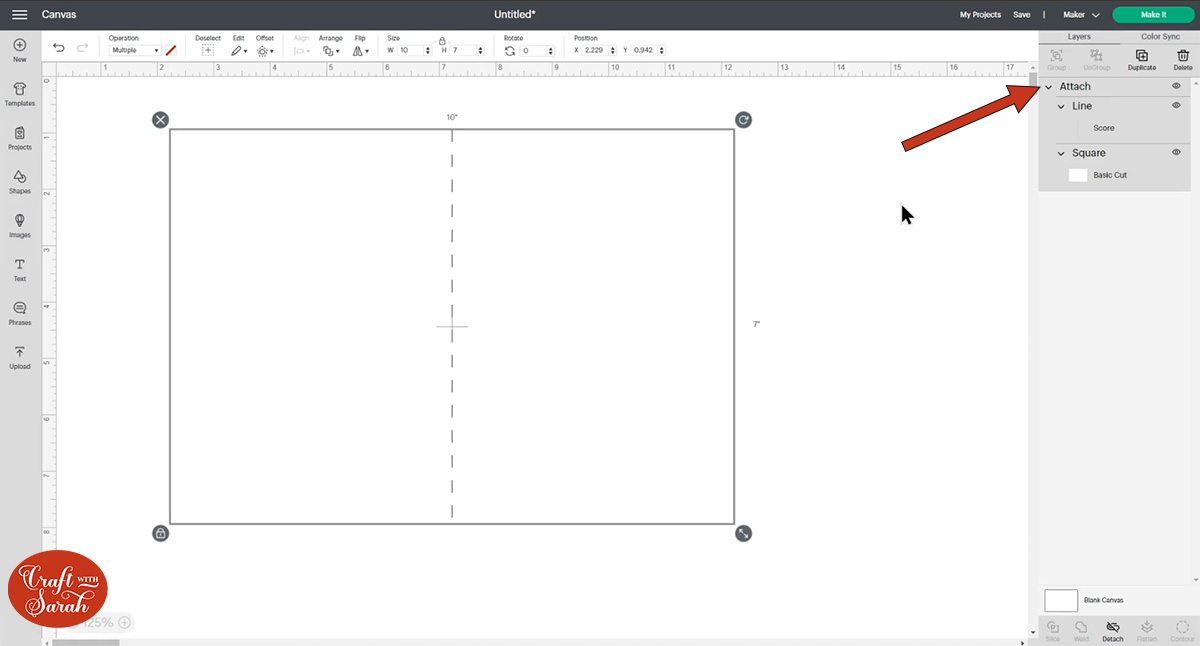This screenshot has height=646, width=1200.
Task: Click the Basic Cut white color swatch
Action: (x=1078, y=175)
